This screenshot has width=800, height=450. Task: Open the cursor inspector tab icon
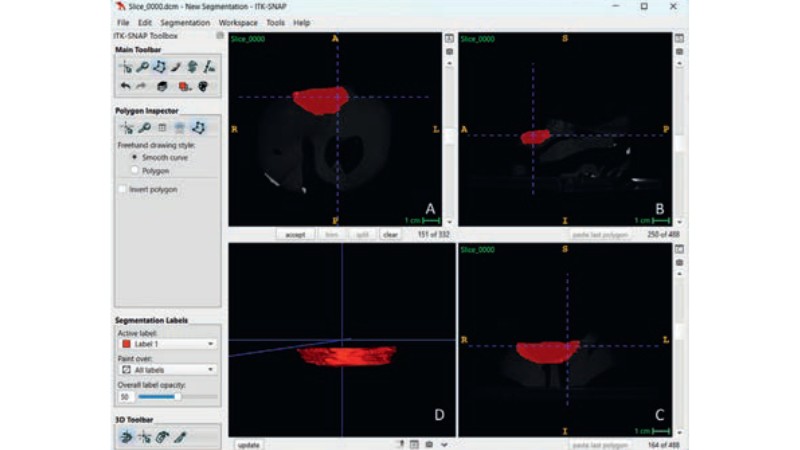127,128
